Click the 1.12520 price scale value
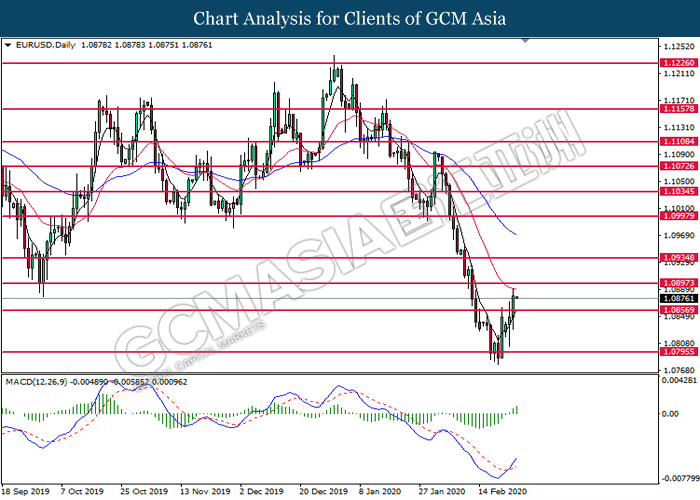 pyautogui.click(x=679, y=47)
